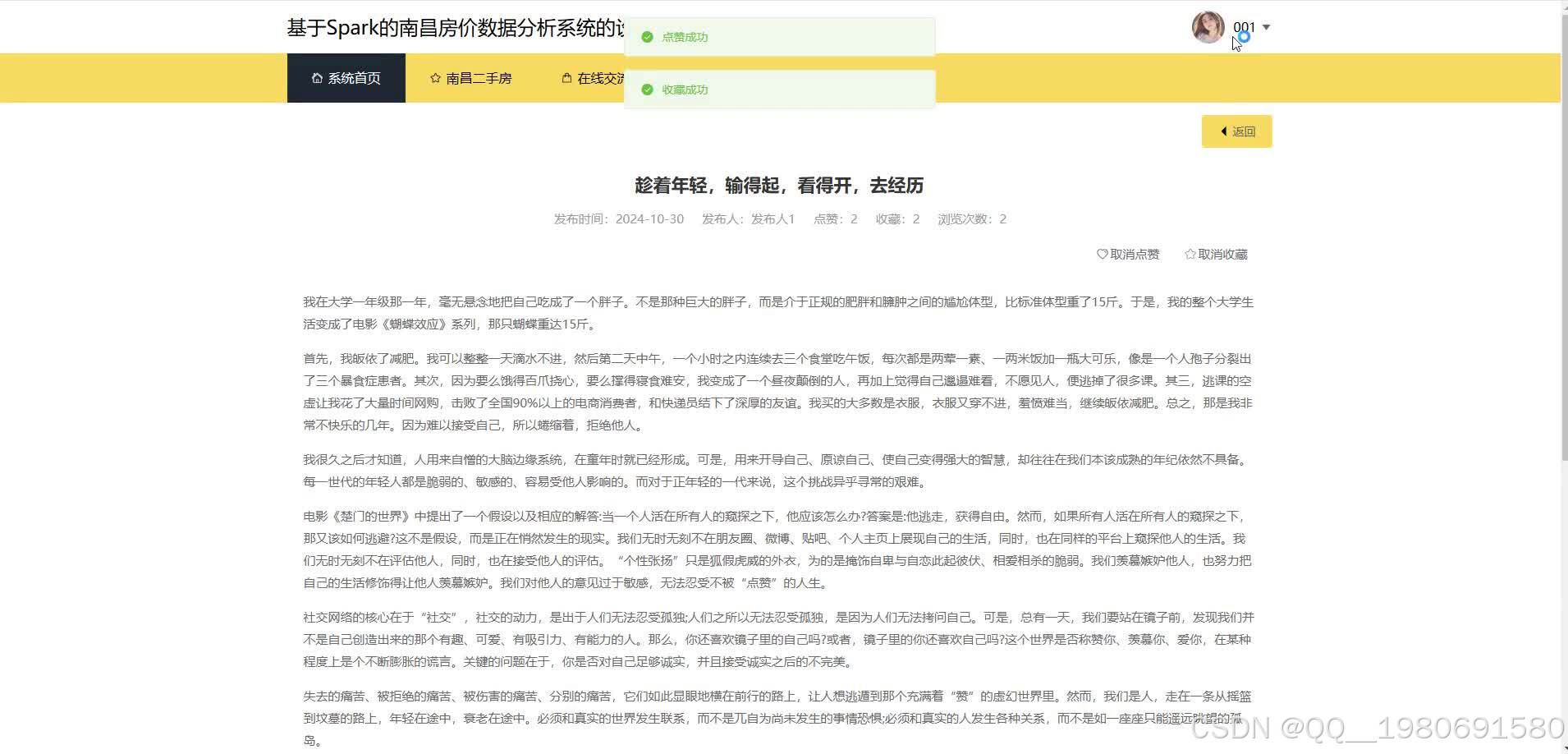The image size is (1568, 754).
Task: Click the home icon beside 系统首页
Action: tap(317, 78)
